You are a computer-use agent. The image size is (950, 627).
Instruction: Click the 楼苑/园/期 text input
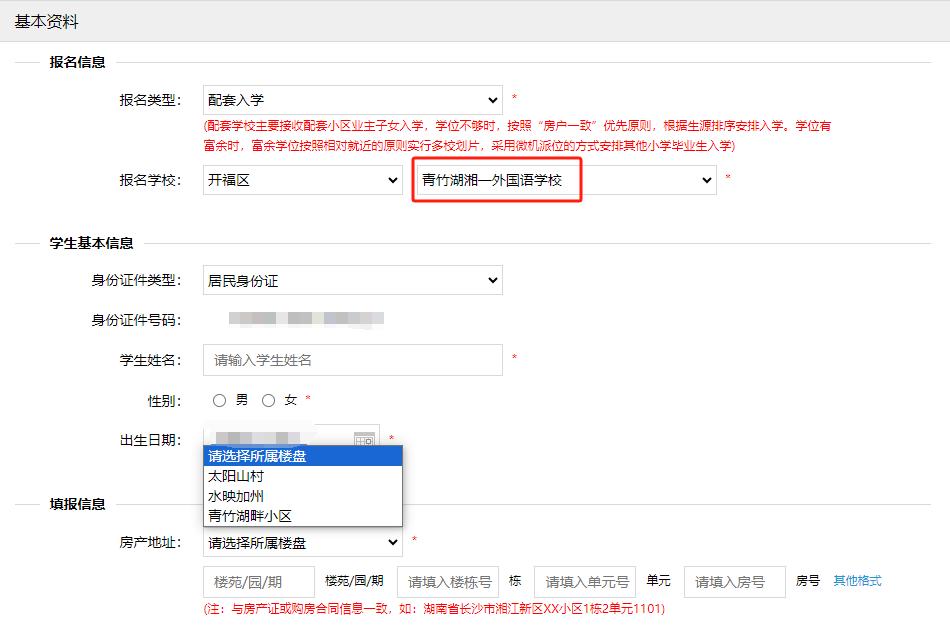(x=259, y=582)
